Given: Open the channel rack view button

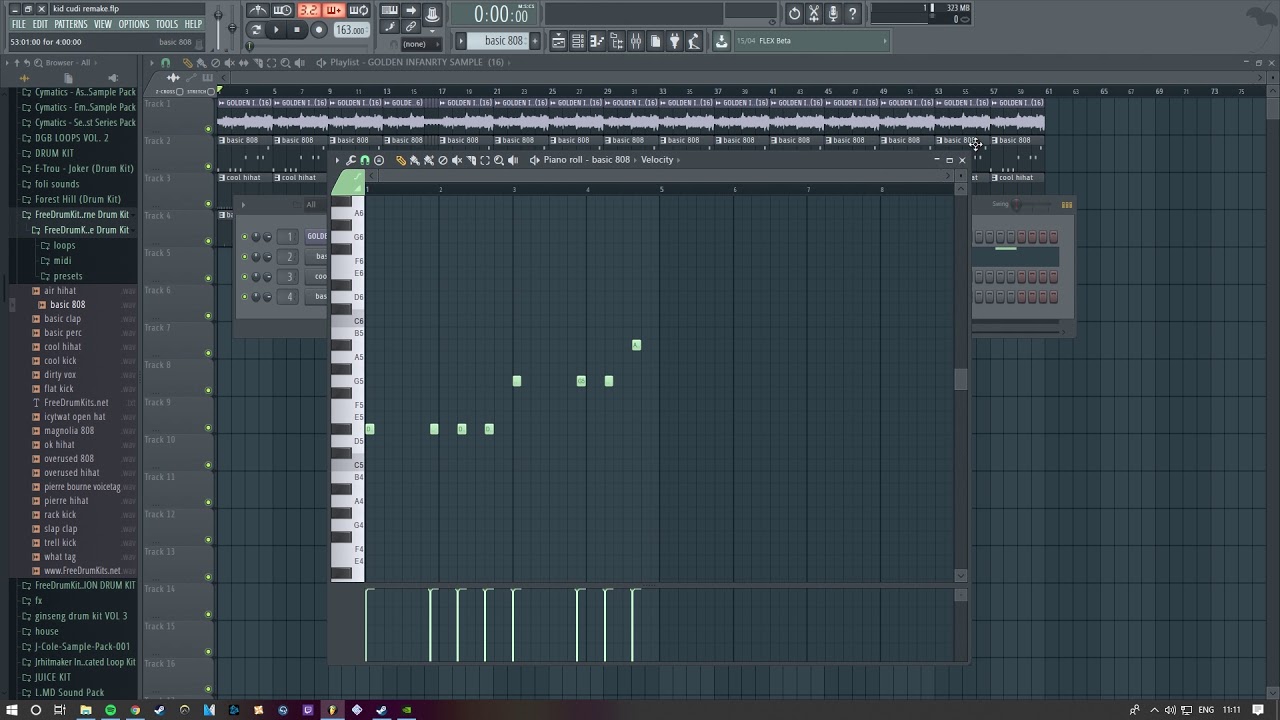Looking at the screenshot, I should tap(578, 41).
